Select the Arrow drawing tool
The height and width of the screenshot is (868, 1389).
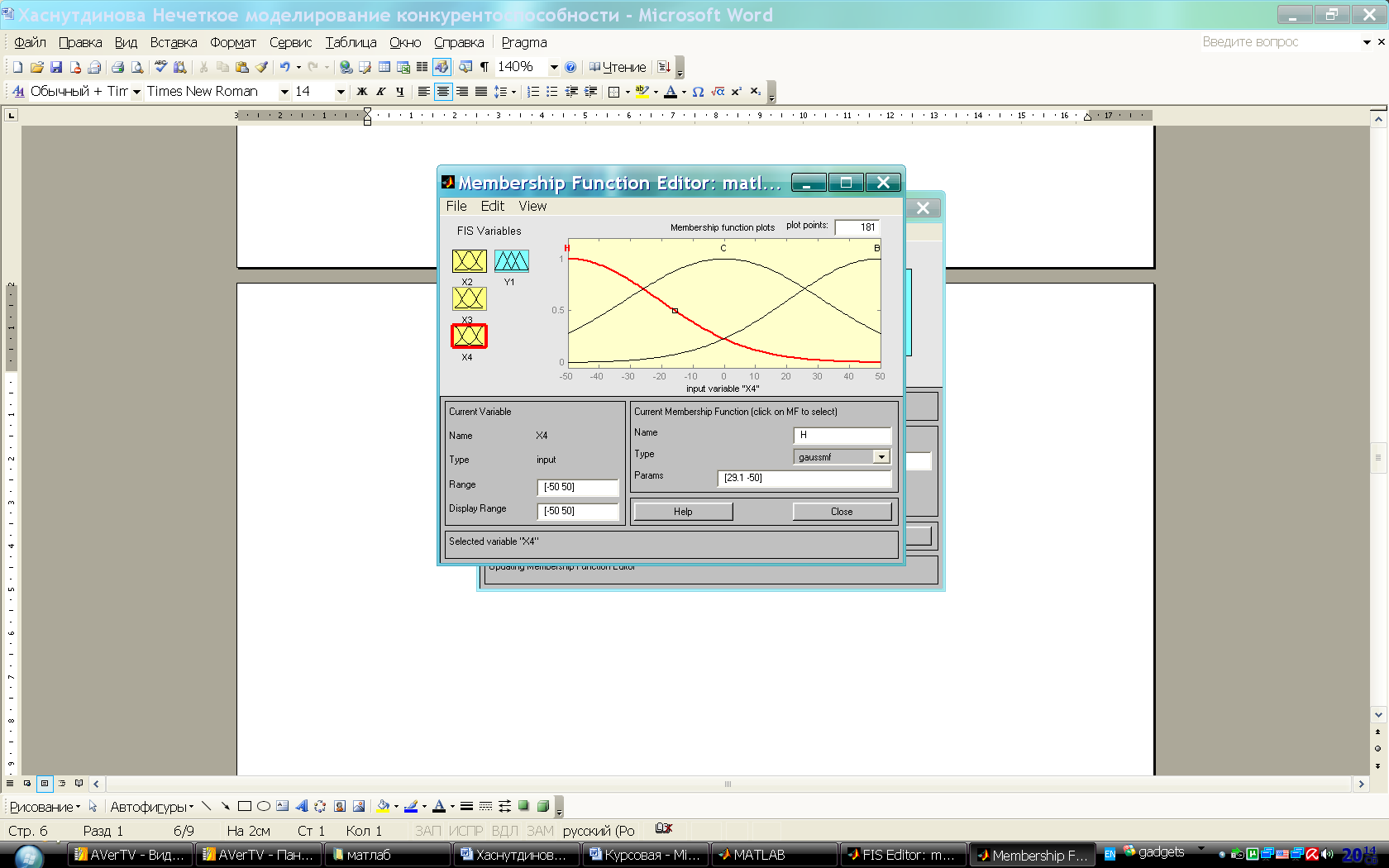(225, 806)
